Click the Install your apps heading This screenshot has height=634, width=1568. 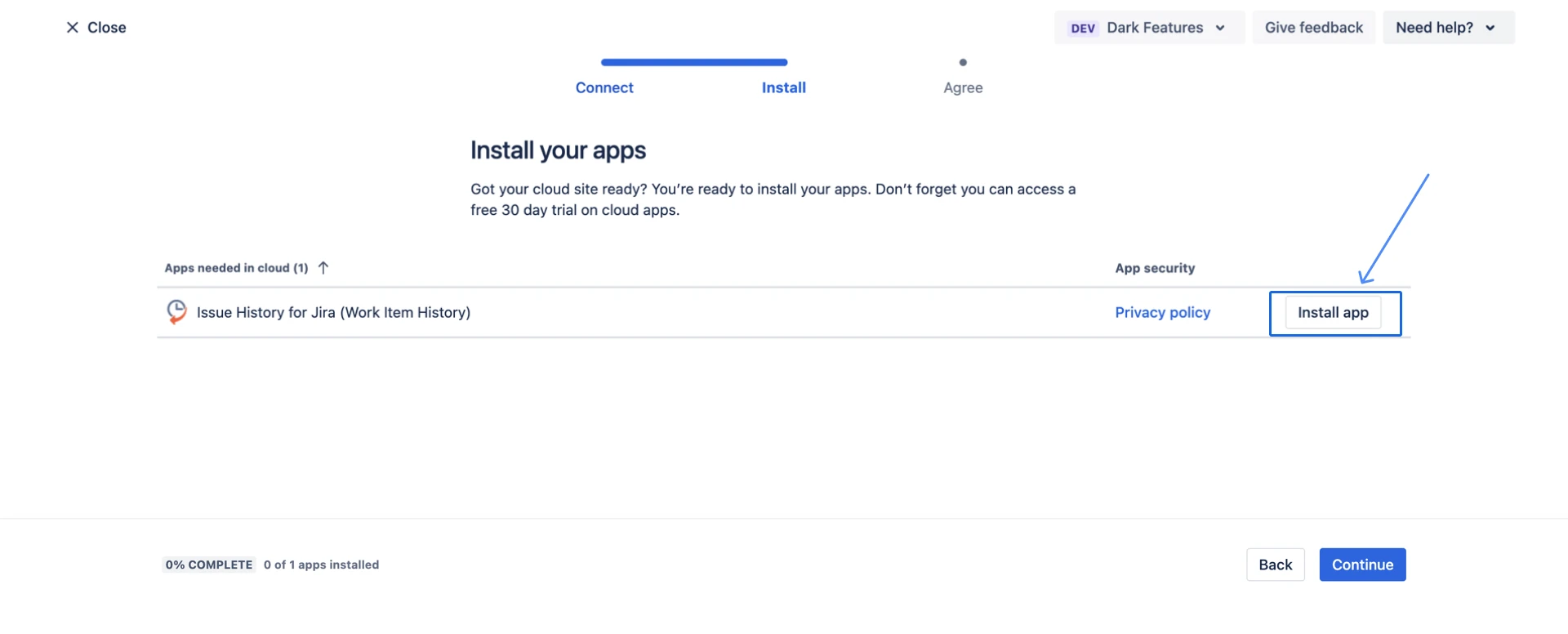pyautogui.click(x=558, y=150)
